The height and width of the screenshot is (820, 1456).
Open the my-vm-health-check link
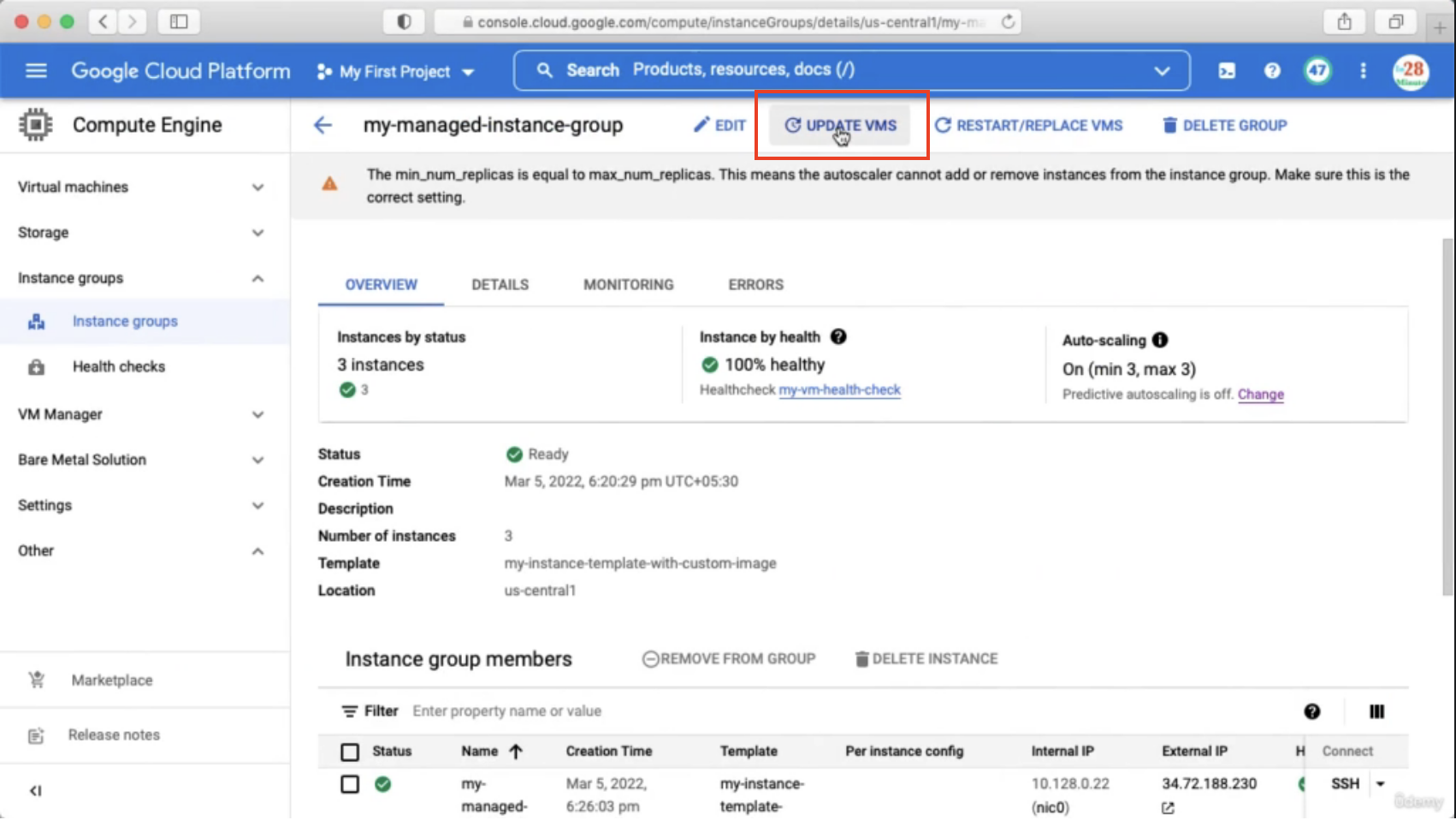[839, 390]
